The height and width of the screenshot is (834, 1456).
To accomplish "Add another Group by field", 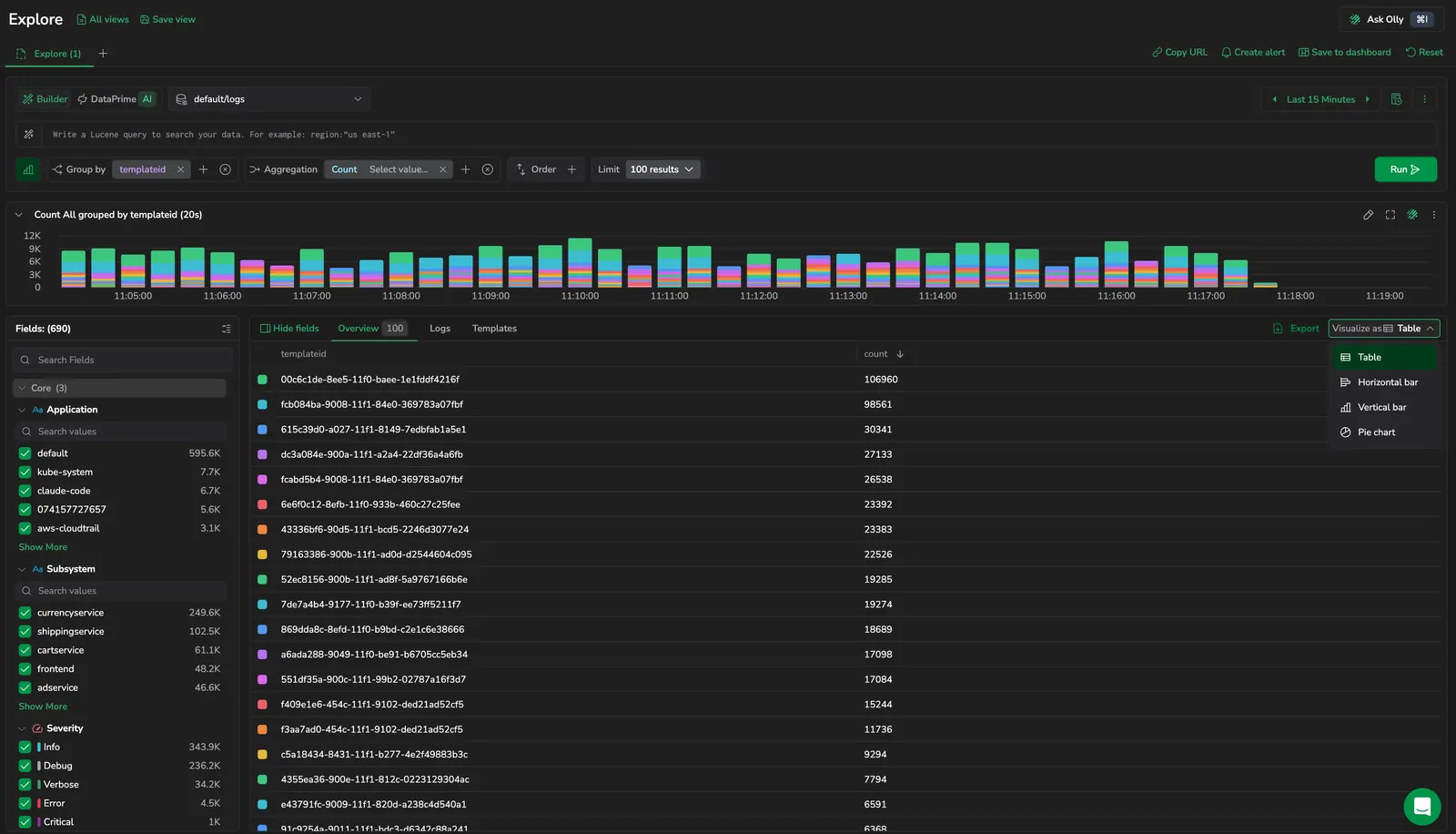I will tap(203, 169).
